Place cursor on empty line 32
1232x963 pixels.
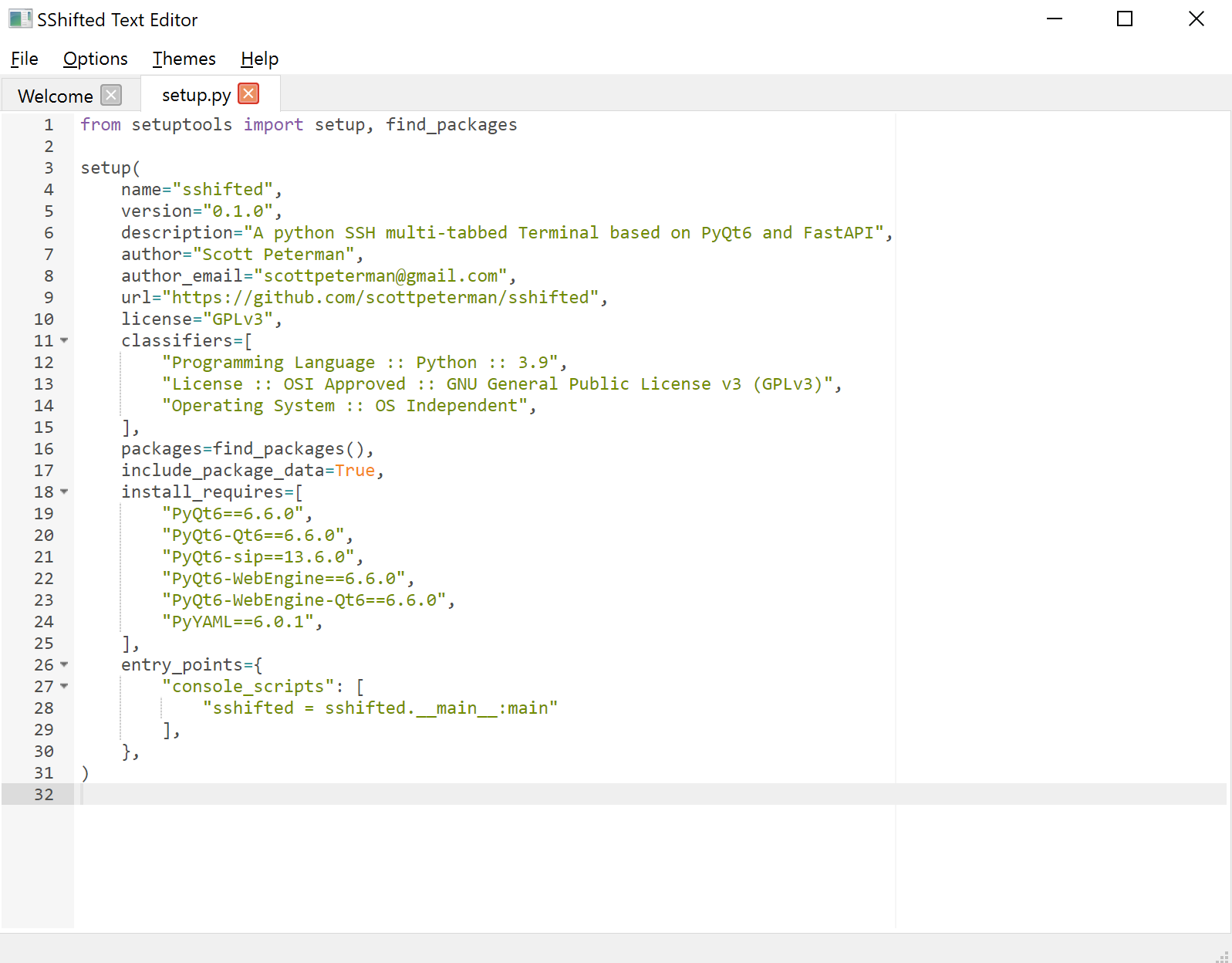point(650,794)
